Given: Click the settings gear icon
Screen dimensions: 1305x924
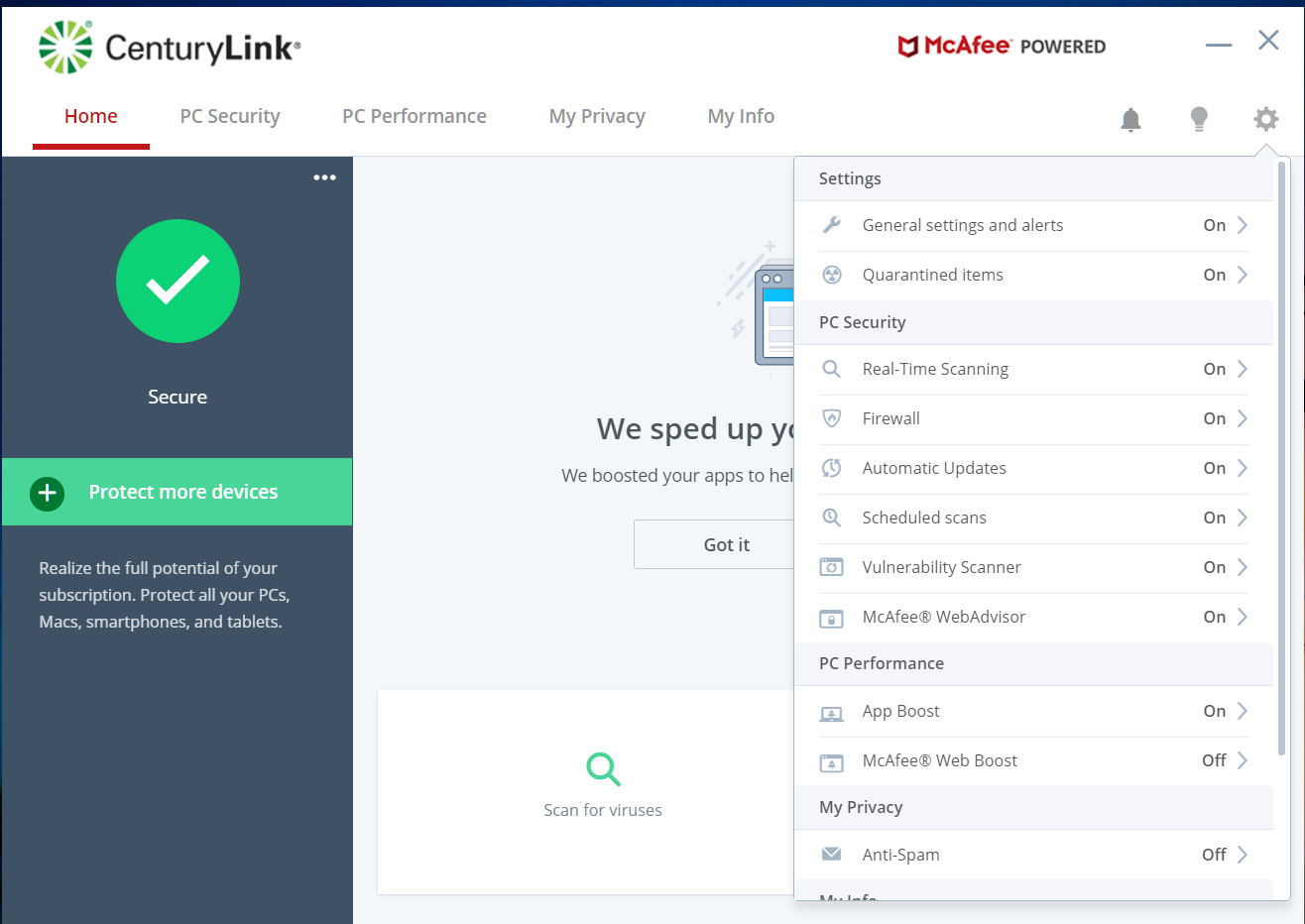Looking at the screenshot, I should pyautogui.click(x=1265, y=119).
